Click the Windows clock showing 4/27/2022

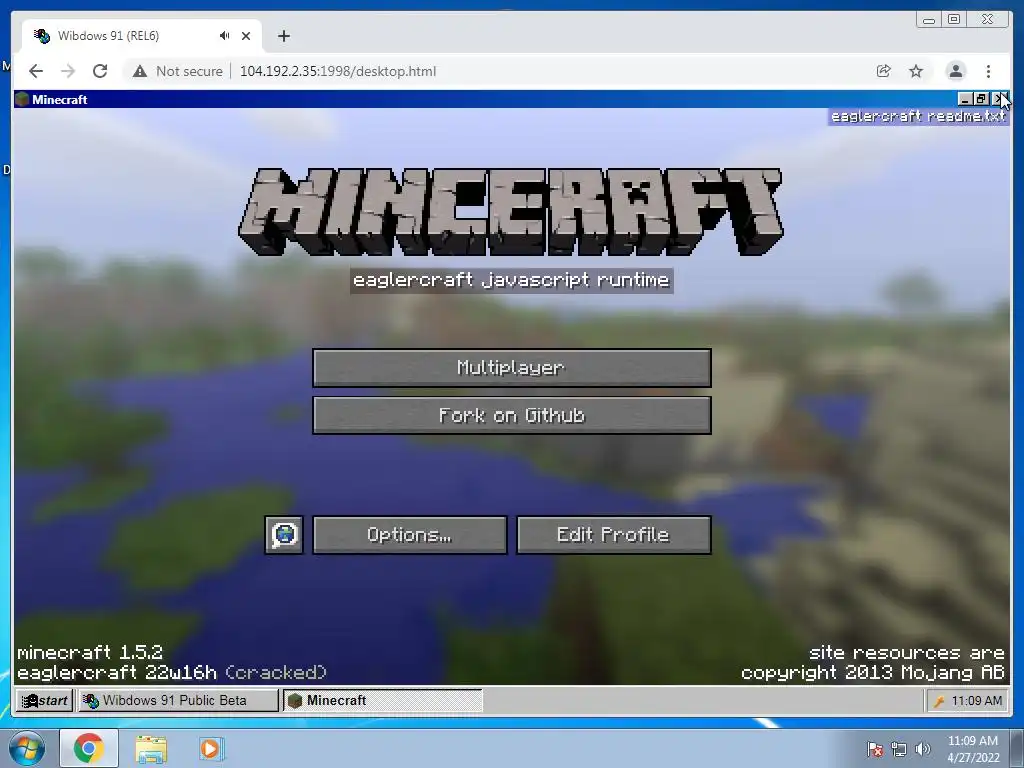(x=973, y=749)
